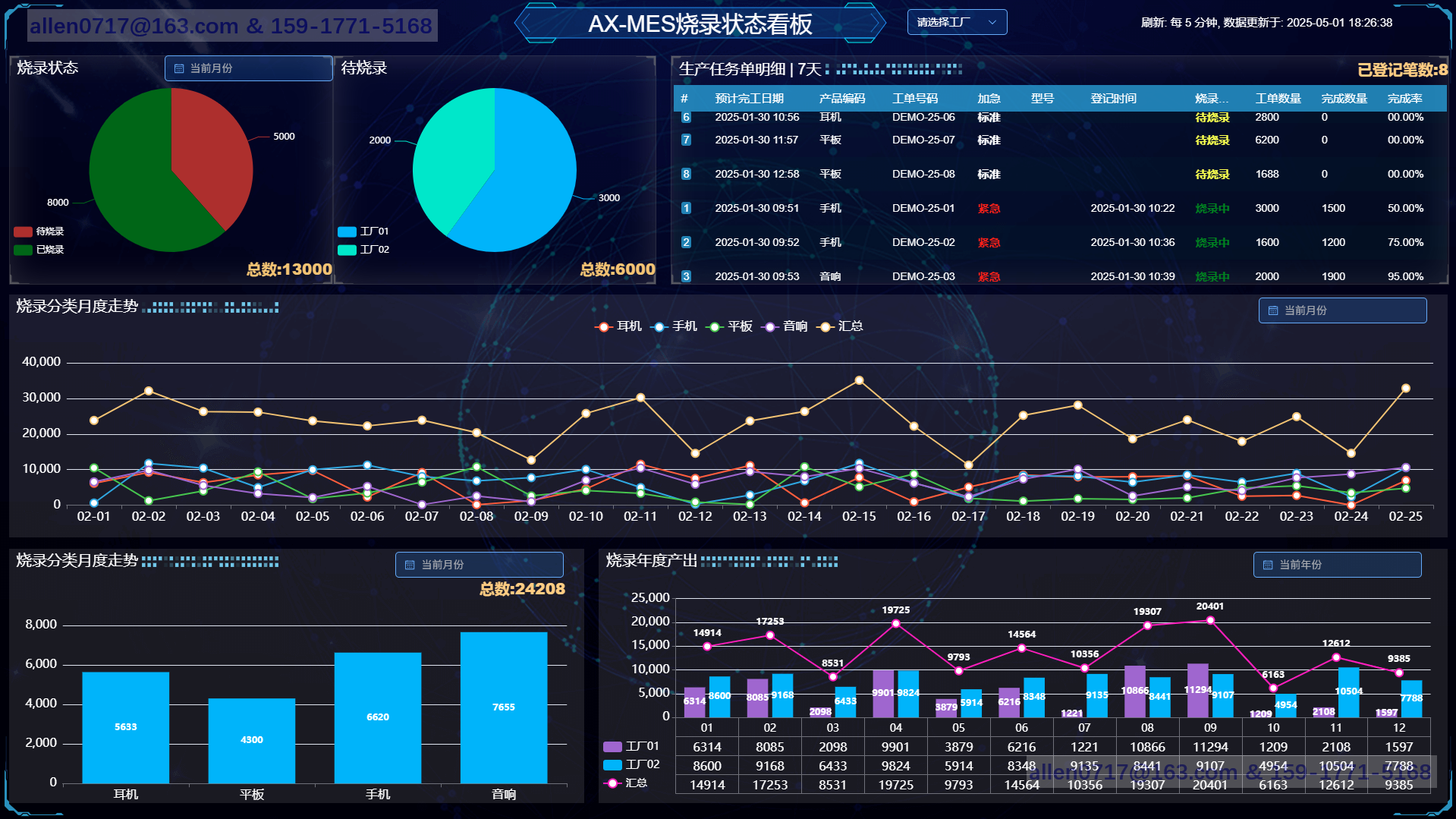The width and height of the screenshot is (1456, 819).
Task: Click the 总数:13000 label in 烧录状态 panel
Action: point(289,269)
